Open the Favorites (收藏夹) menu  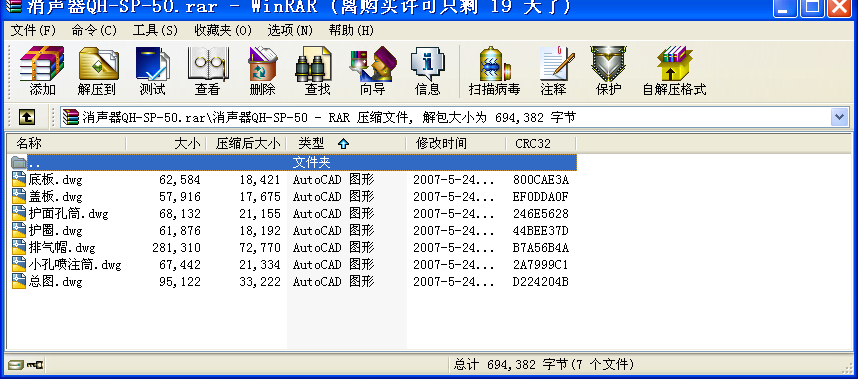pyautogui.click(x=223, y=30)
